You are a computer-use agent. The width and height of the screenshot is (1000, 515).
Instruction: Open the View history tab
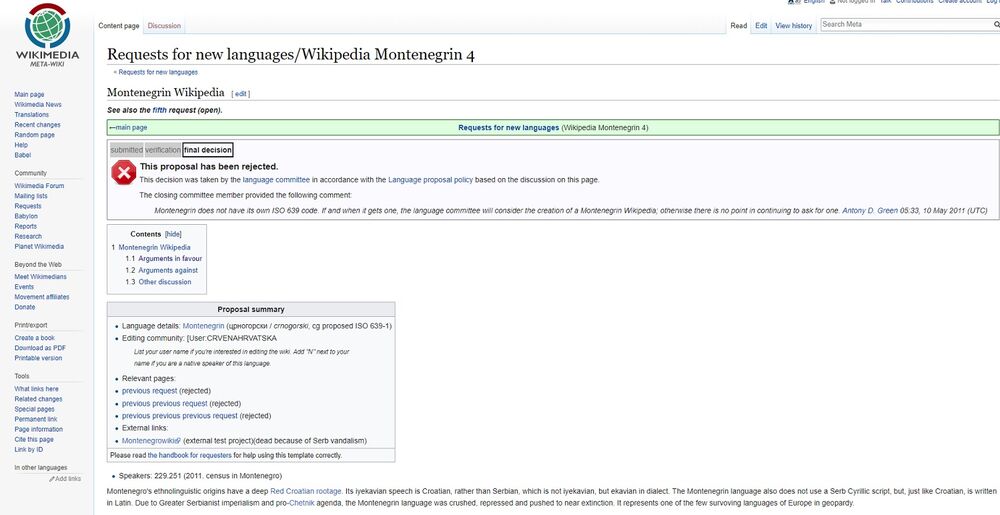tap(794, 26)
